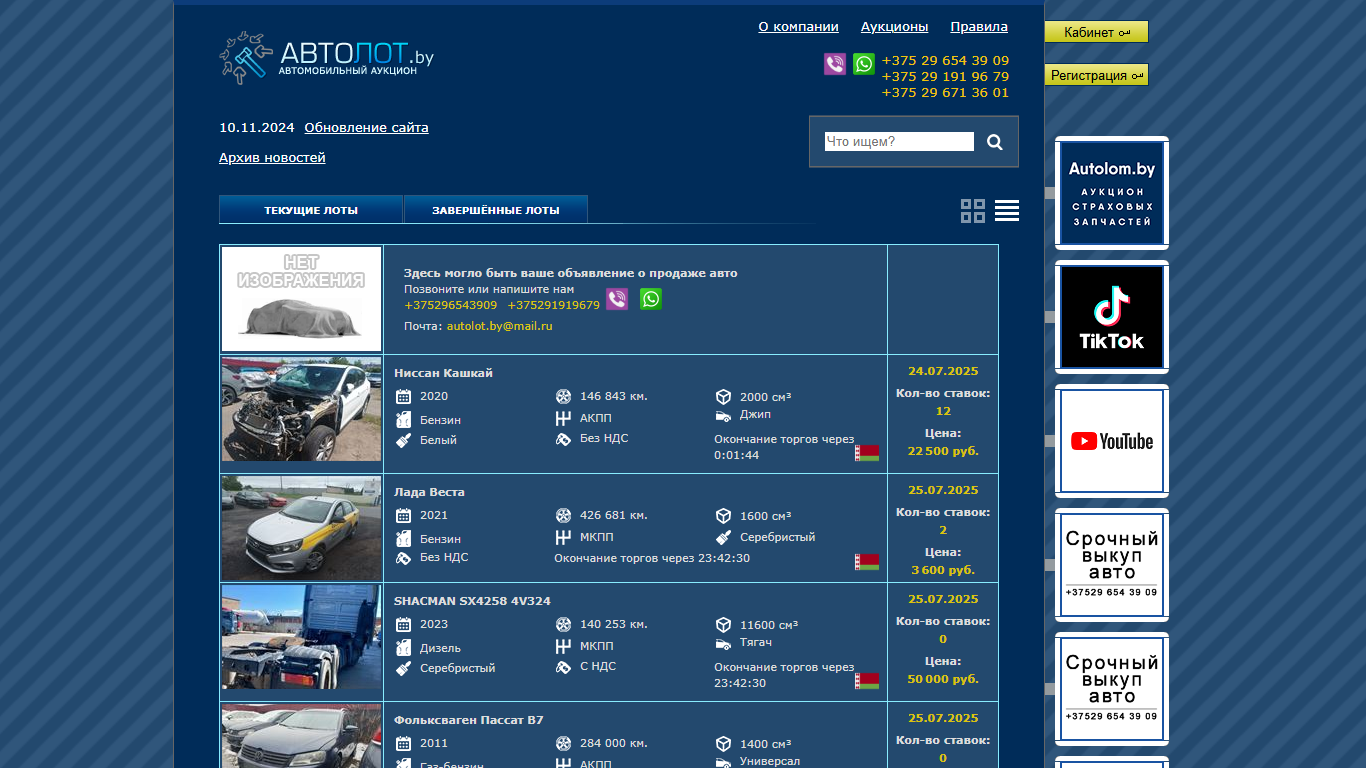
Task: Click Belarus flag on Лада Веста lot
Action: 867,562
